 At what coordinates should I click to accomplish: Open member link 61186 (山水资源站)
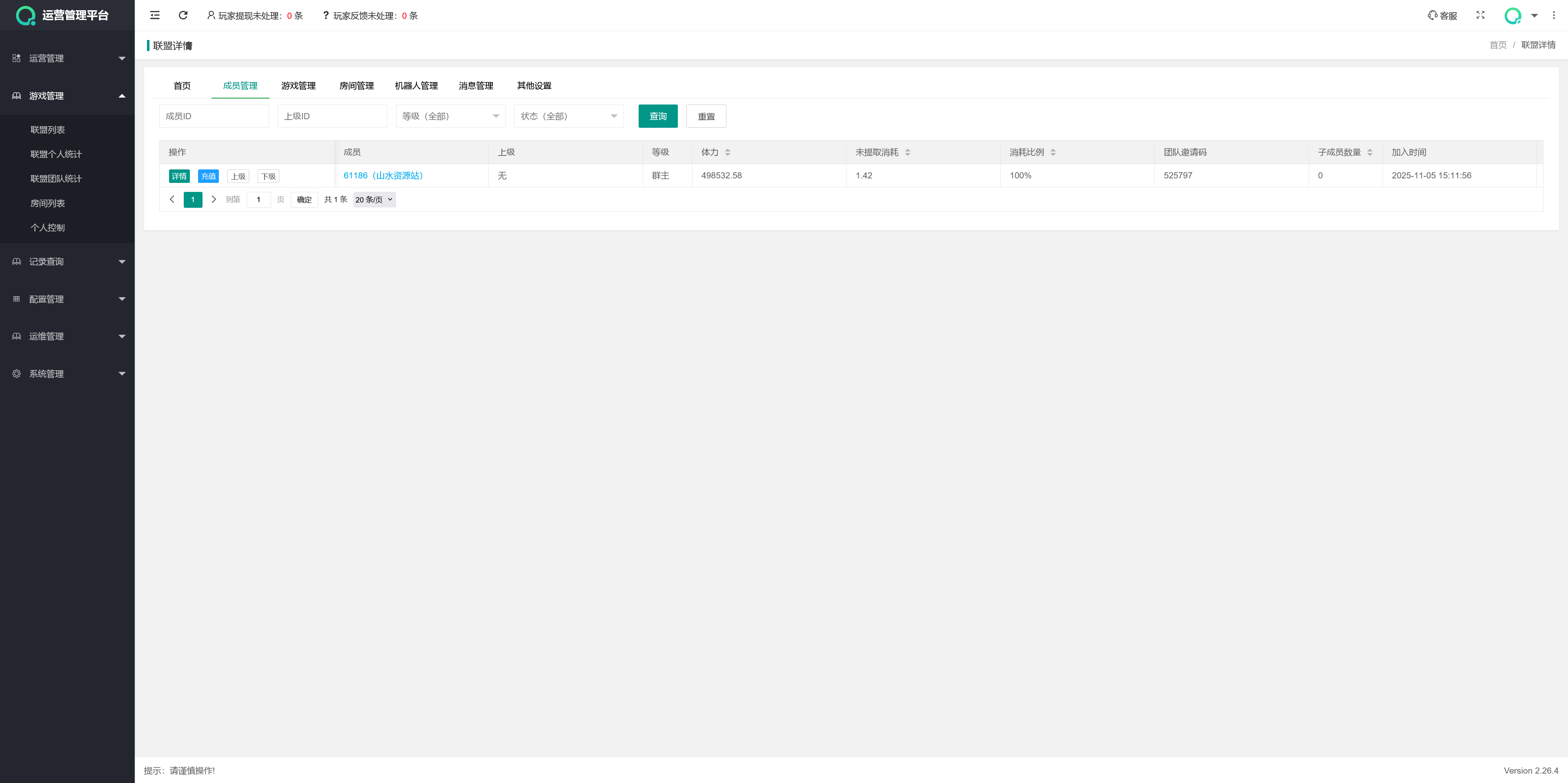coord(383,175)
